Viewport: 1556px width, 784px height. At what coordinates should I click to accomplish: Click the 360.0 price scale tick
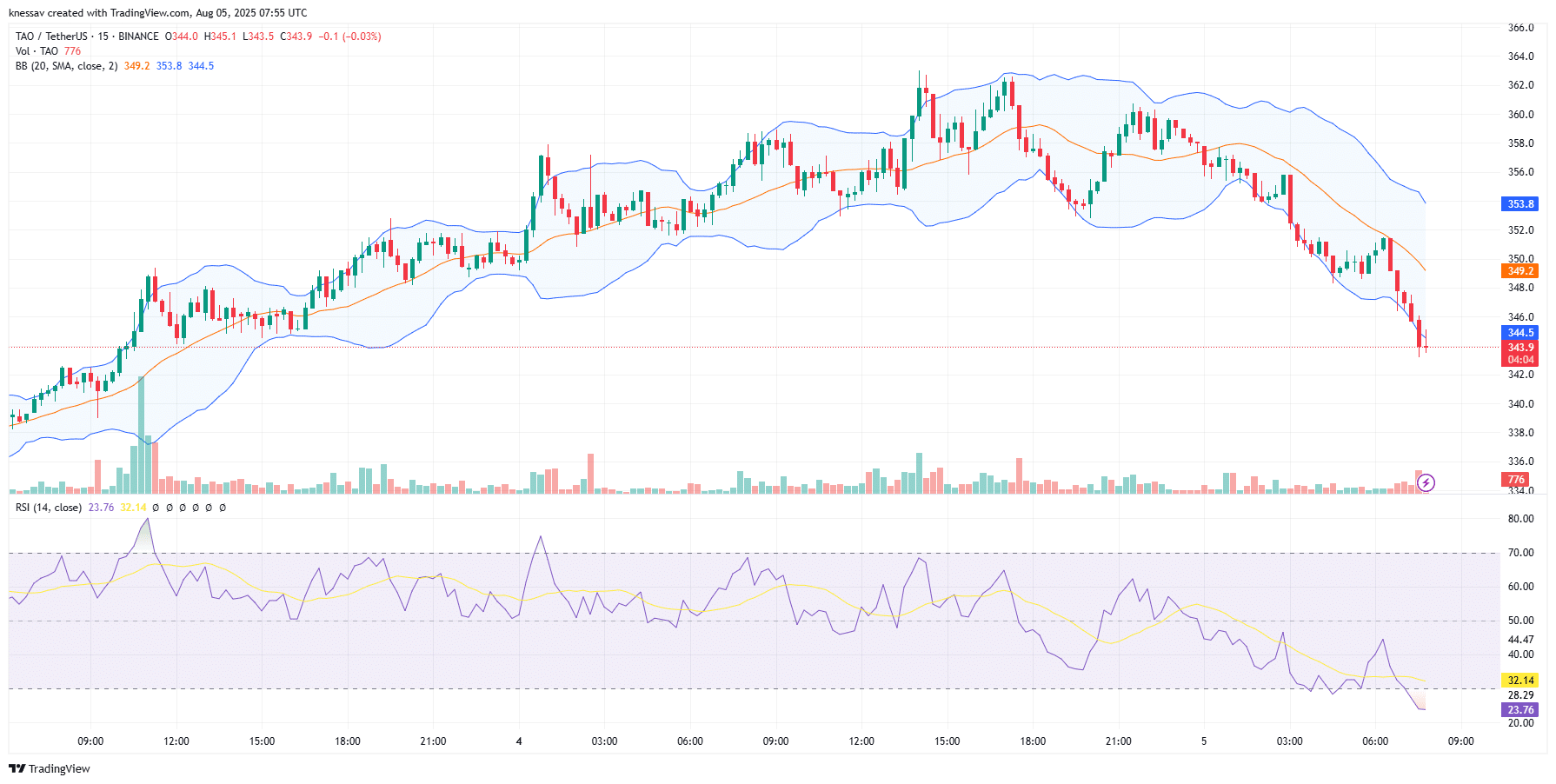[x=1520, y=115]
